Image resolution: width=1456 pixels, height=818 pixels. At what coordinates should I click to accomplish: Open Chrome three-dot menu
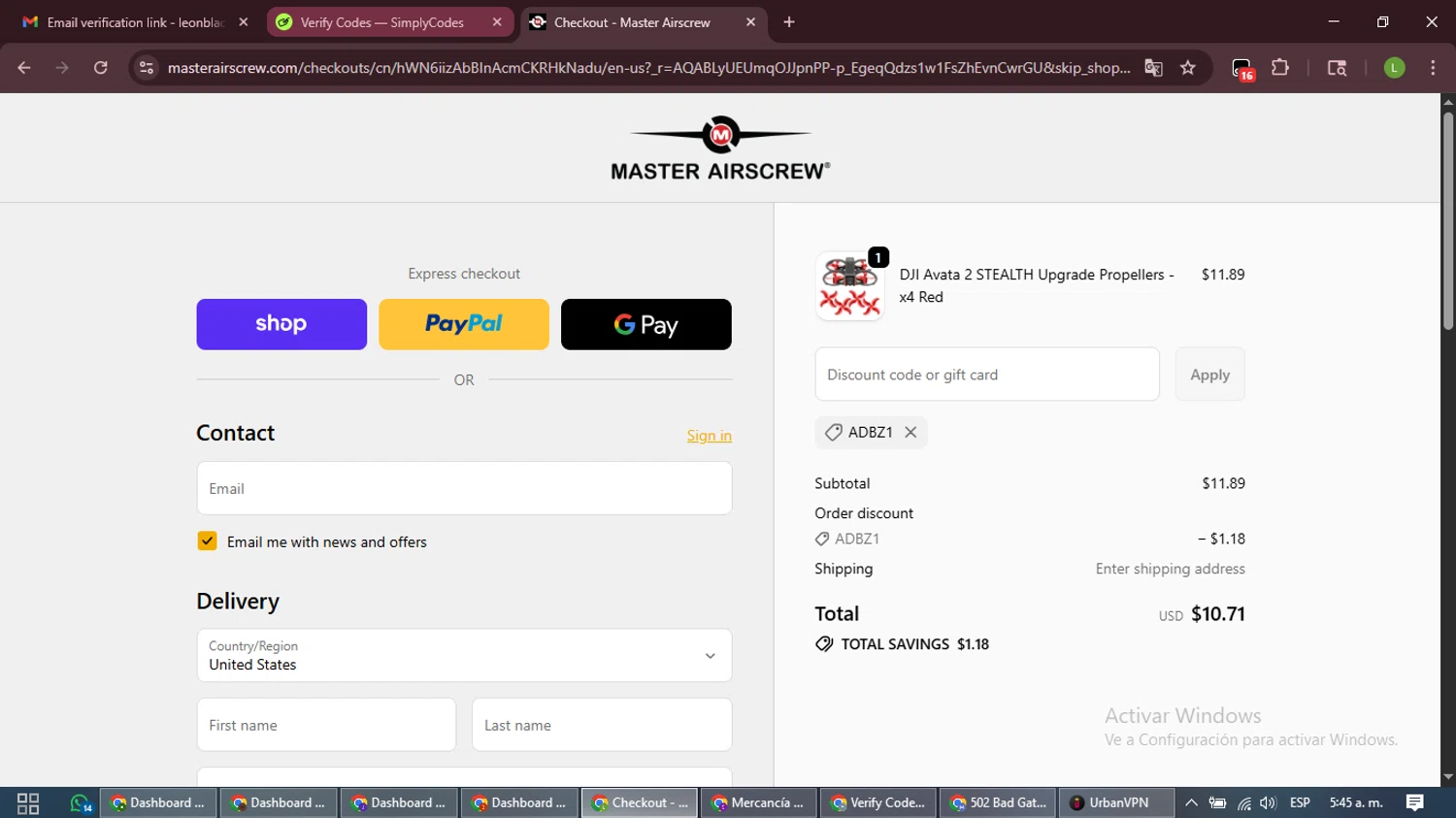[1433, 68]
